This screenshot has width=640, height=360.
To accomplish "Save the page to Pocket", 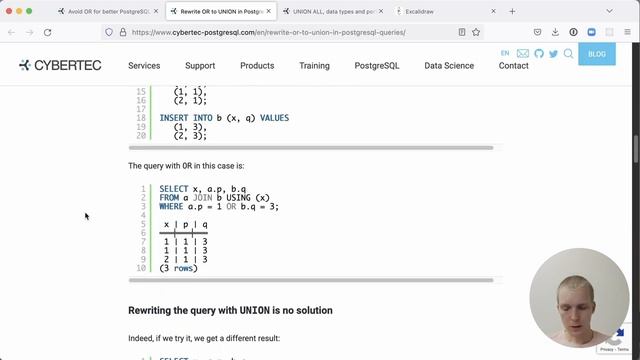I will [538, 32].
